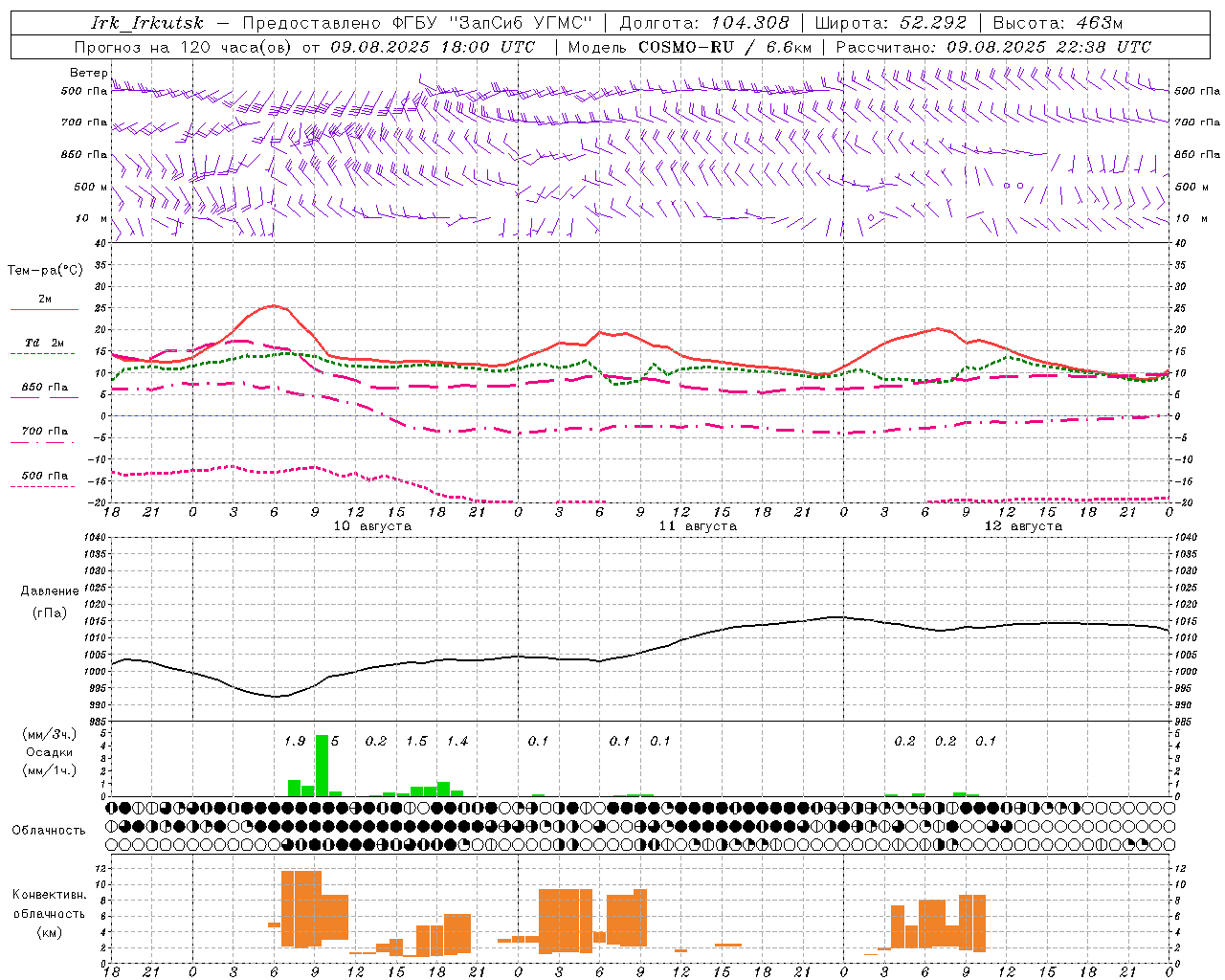The width and height of the screenshot is (1225, 980).
Task: Select the provider text ФГБУ "ЗапСиб УГМС"
Action: [492, 23]
